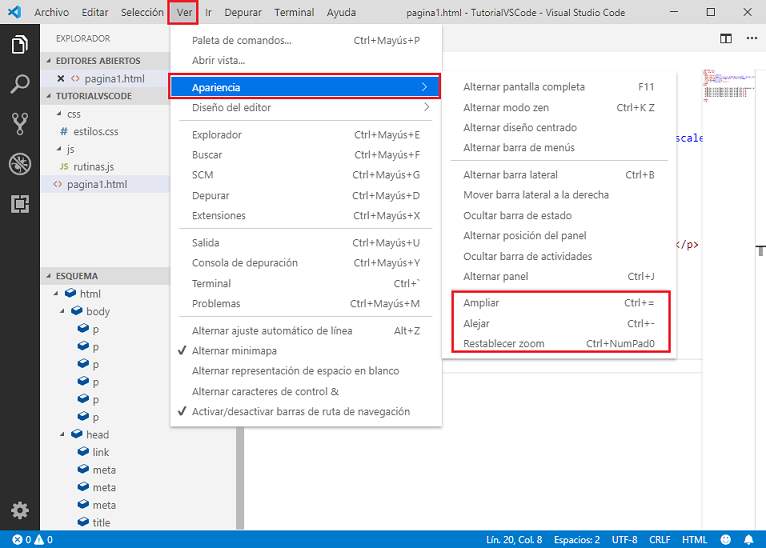Open the editor more actions ellipsis
Image resolution: width=766 pixels, height=548 pixels.
coord(751,38)
